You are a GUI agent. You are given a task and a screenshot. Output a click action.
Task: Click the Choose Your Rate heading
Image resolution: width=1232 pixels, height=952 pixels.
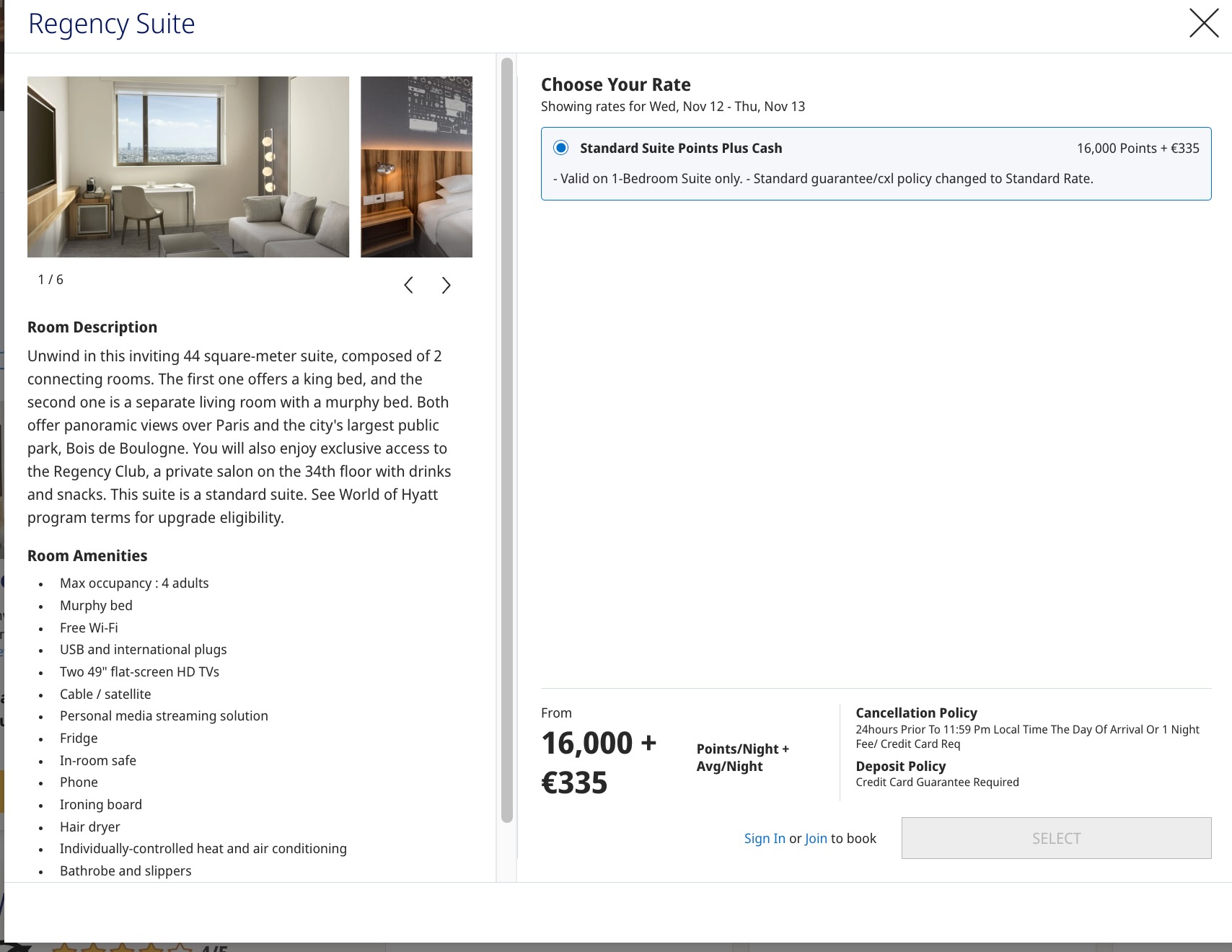tap(615, 84)
